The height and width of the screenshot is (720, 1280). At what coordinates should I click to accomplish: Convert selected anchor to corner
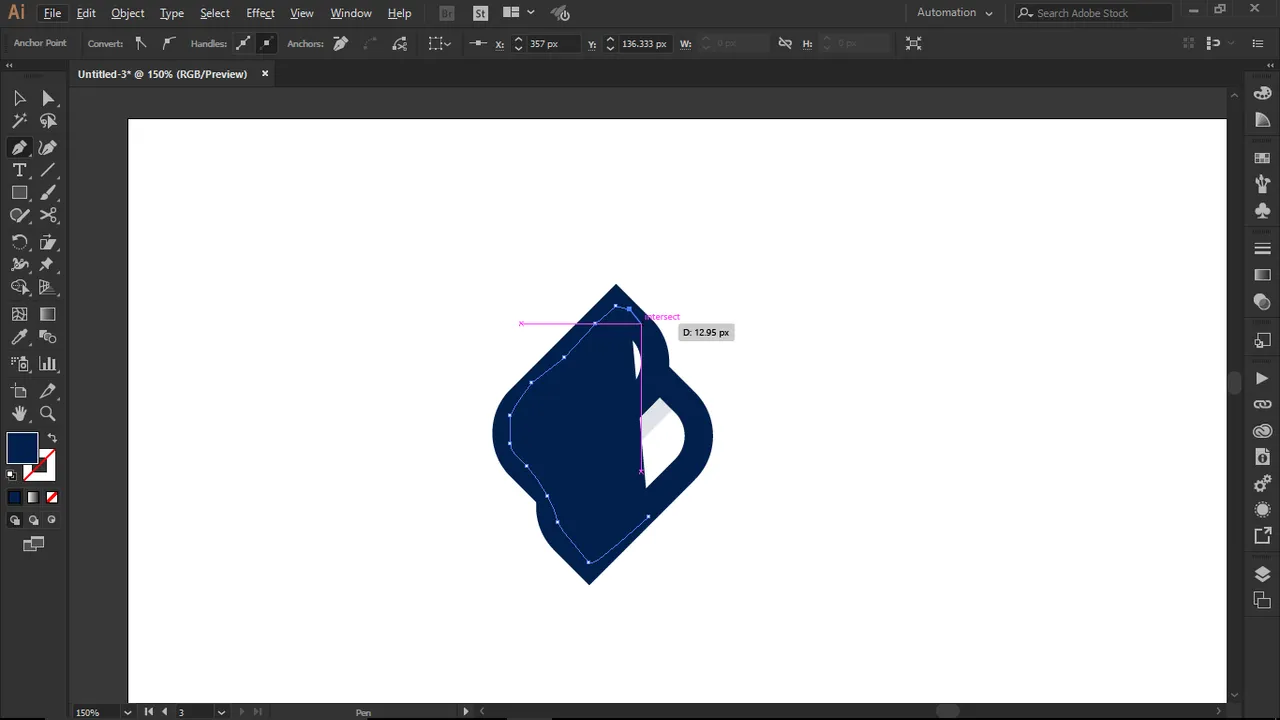coord(141,43)
